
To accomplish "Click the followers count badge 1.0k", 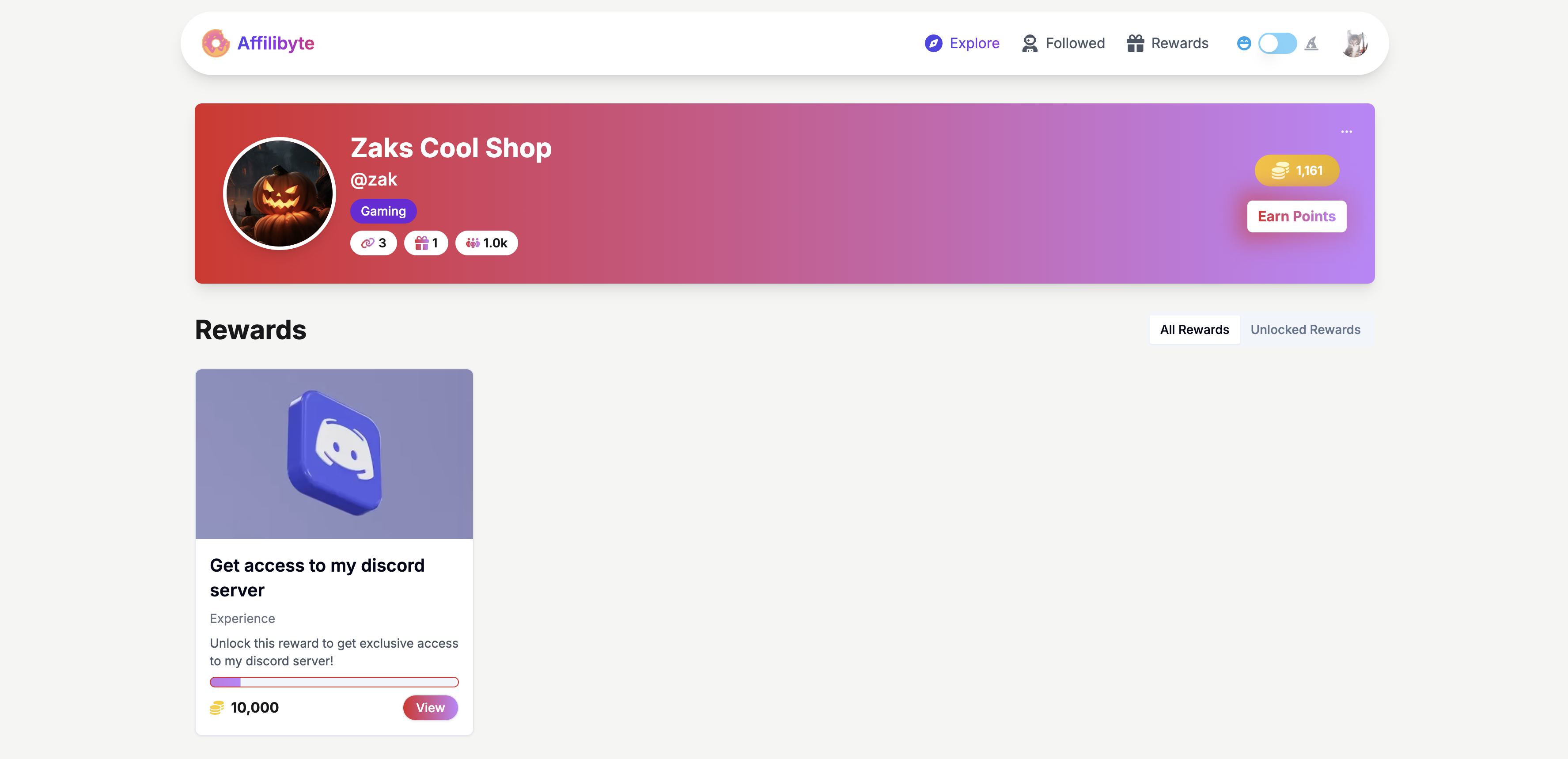I will 486,243.
